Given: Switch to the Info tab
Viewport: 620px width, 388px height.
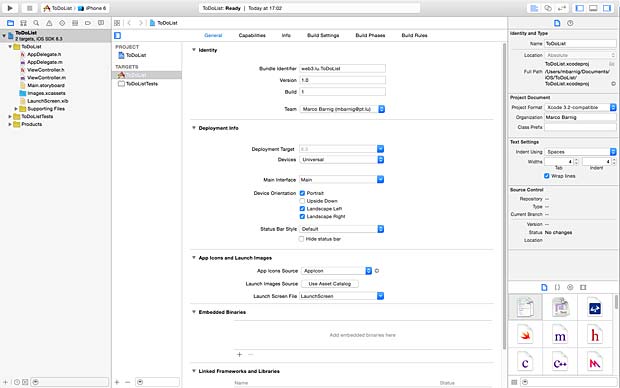Looking at the screenshot, I should (x=286, y=36).
